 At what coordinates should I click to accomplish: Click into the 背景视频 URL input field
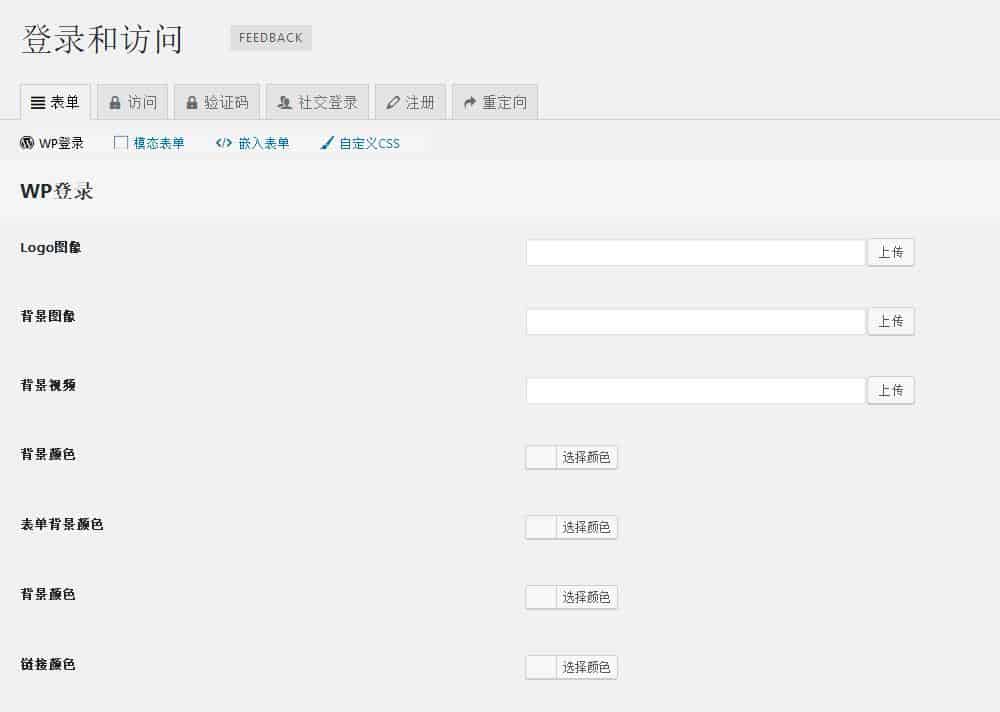[x=695, y=390]
